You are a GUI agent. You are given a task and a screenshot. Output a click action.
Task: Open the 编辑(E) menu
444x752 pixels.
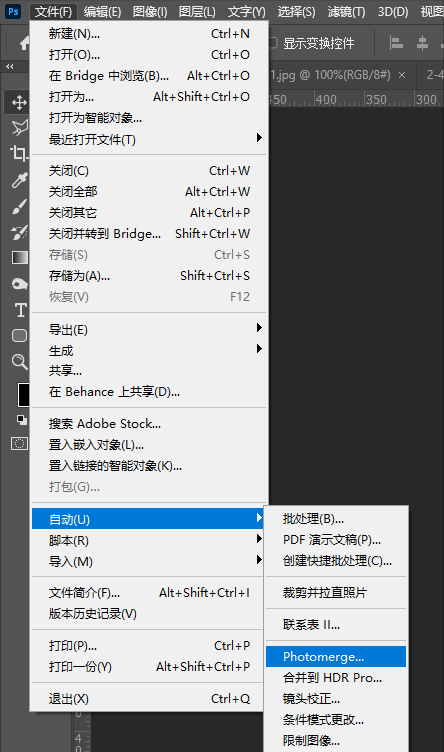click(x=102, y=11)
